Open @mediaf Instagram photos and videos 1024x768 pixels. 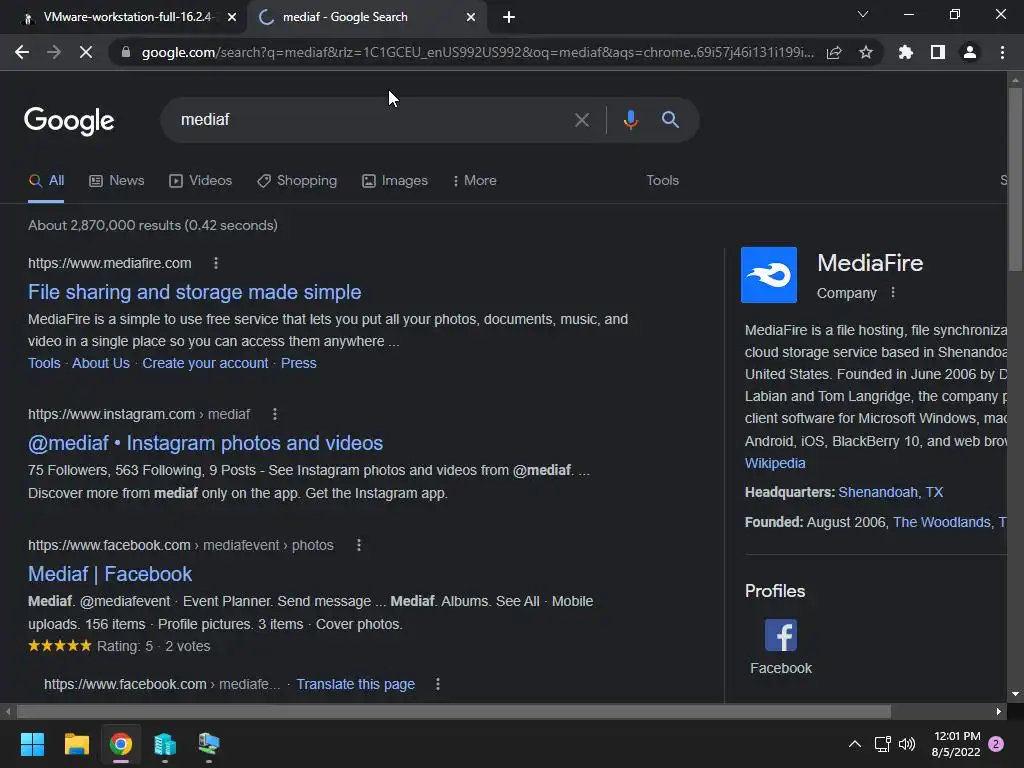(x=205, y=443)
